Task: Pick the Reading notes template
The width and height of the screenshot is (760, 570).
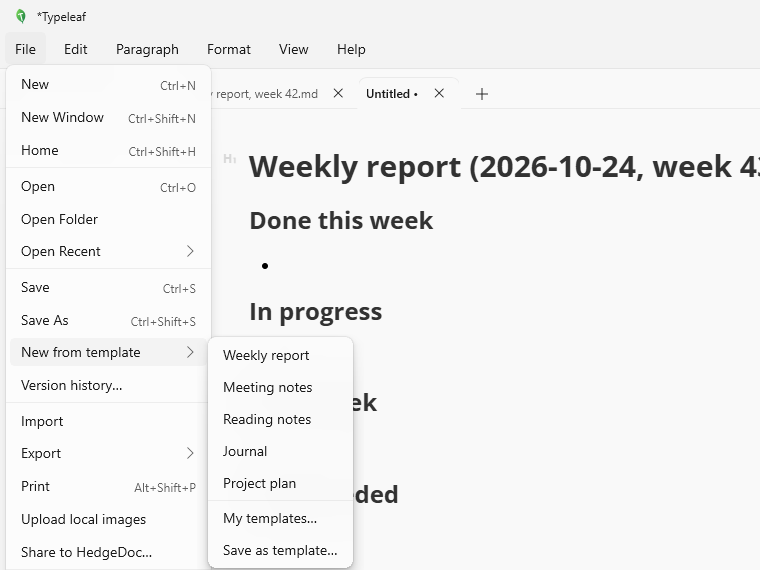Action: 280,419
